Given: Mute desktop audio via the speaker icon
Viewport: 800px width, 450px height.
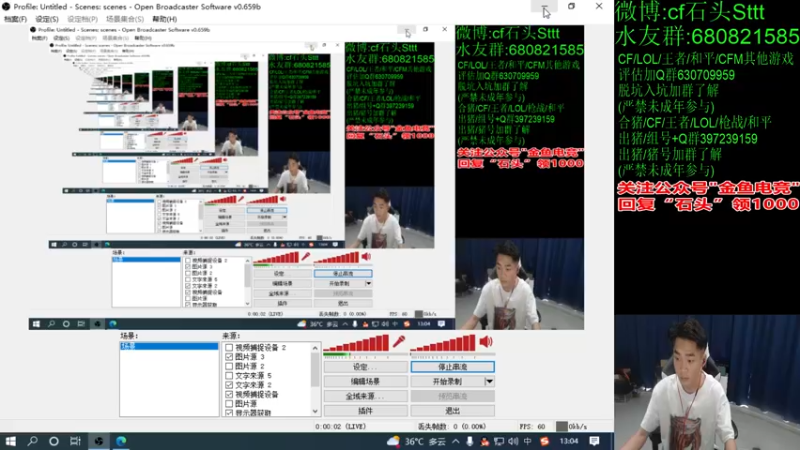Looking at the screenshot, I should pyautogui.click(x=486, y=342).
